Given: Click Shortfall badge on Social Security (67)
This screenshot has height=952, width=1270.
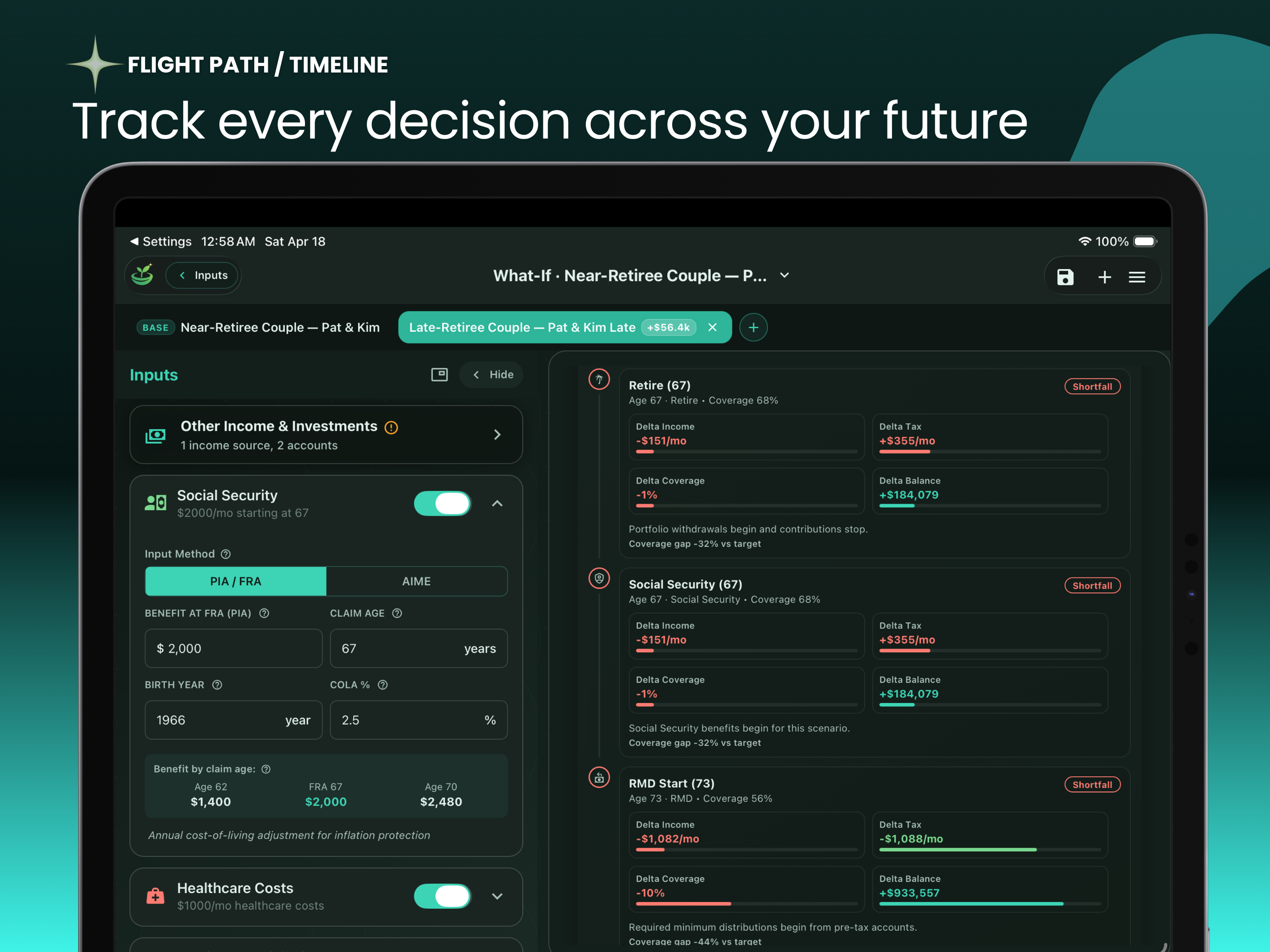Looking at the screenshot, I should click(x=1092, y=586).
